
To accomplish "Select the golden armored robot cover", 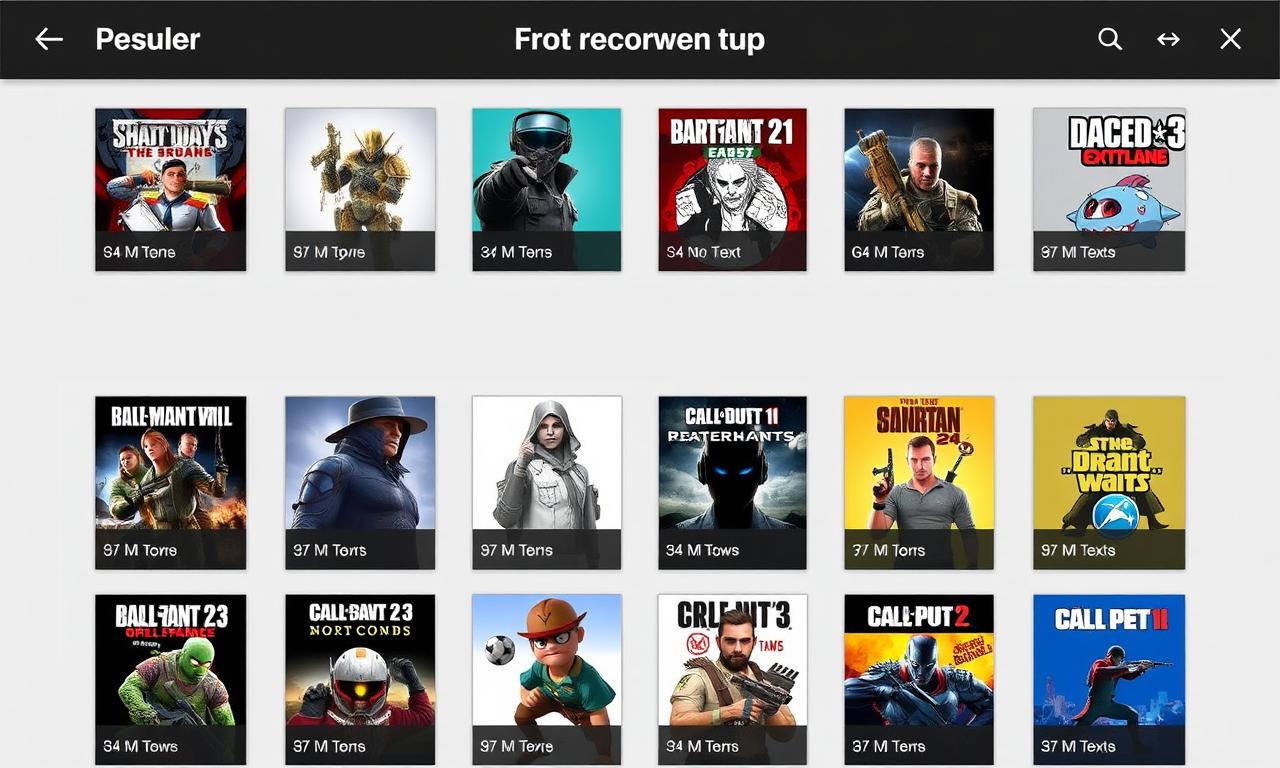I will [360, 189].
